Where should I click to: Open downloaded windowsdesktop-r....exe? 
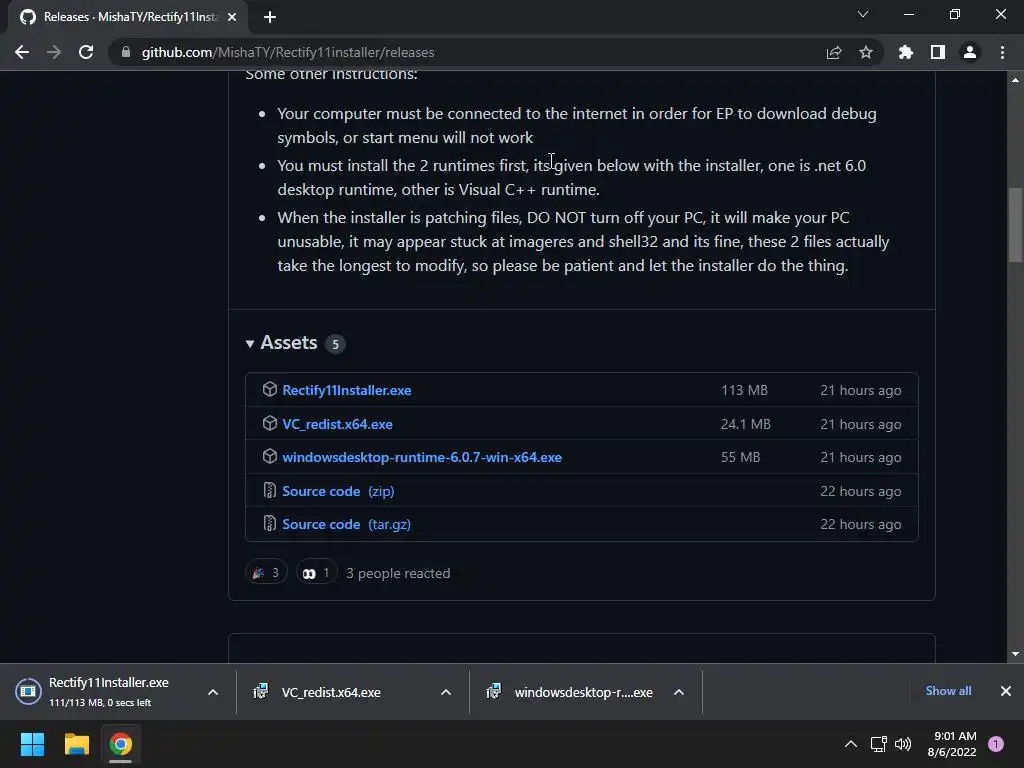pos(575,692)
